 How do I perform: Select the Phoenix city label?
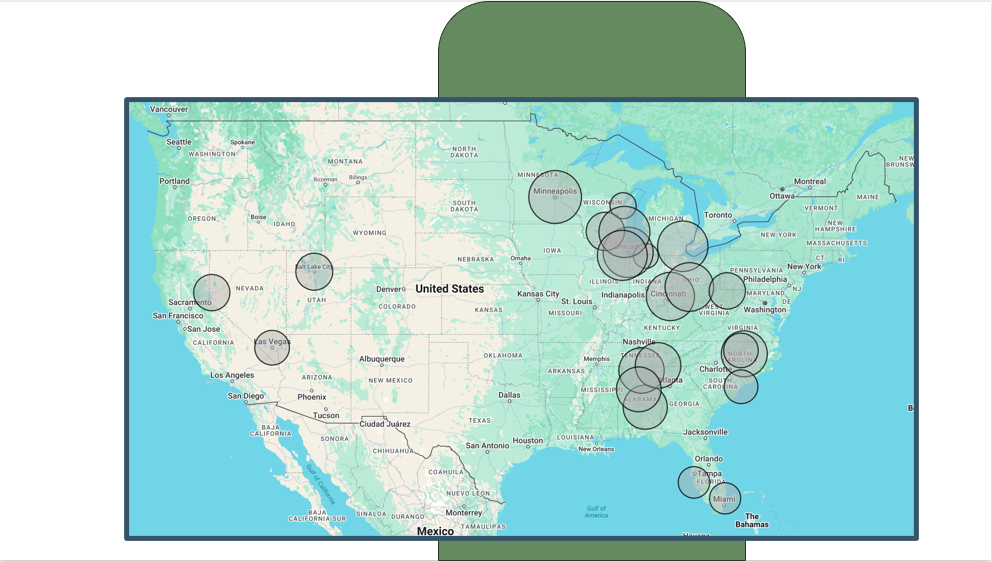click(312, 397)
